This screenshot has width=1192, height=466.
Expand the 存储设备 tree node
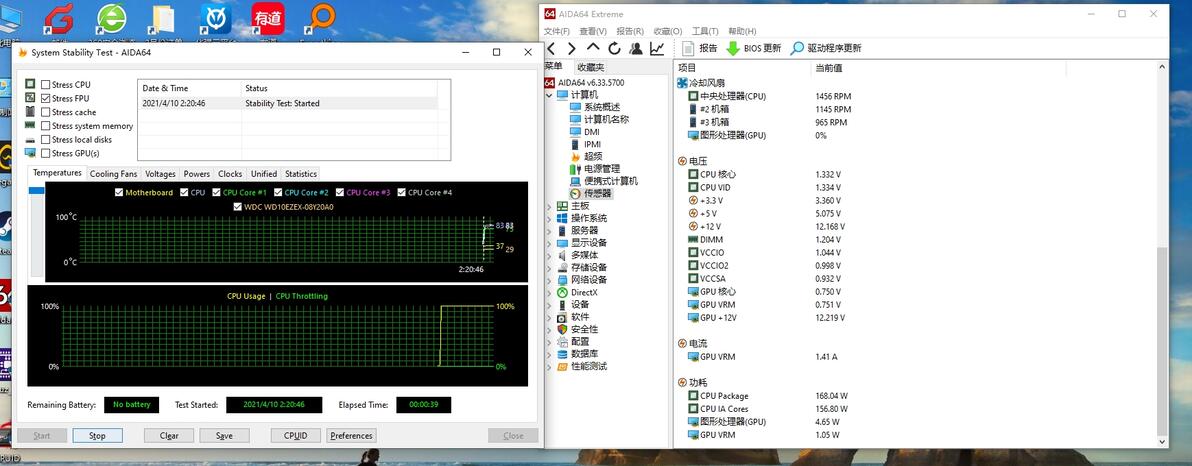[x=549, y=268]
